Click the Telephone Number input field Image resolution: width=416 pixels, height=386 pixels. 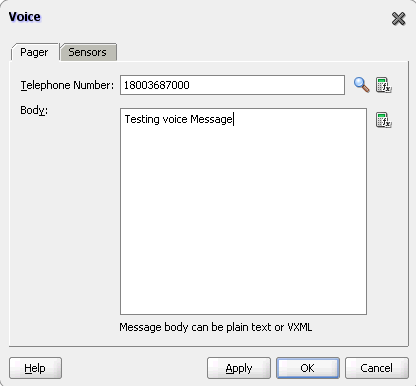tap(232, 85)
